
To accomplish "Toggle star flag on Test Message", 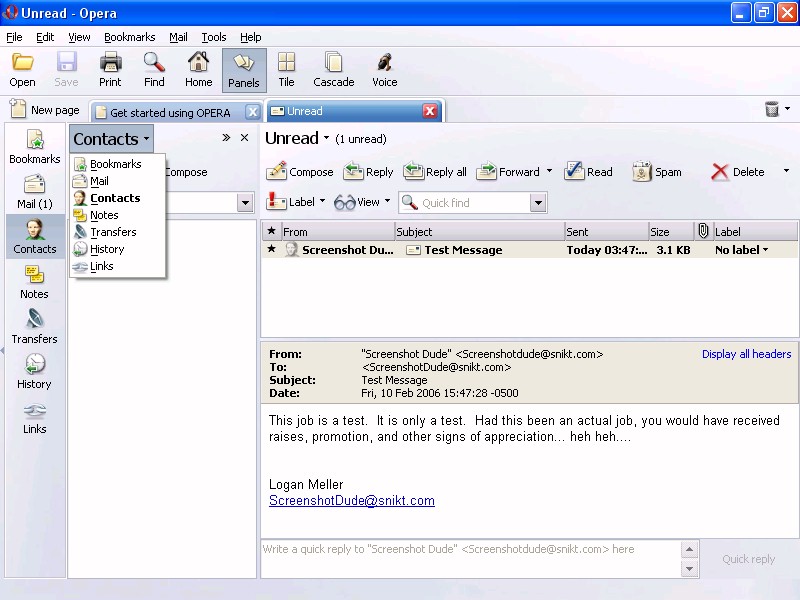I will [x=271, y=249].
